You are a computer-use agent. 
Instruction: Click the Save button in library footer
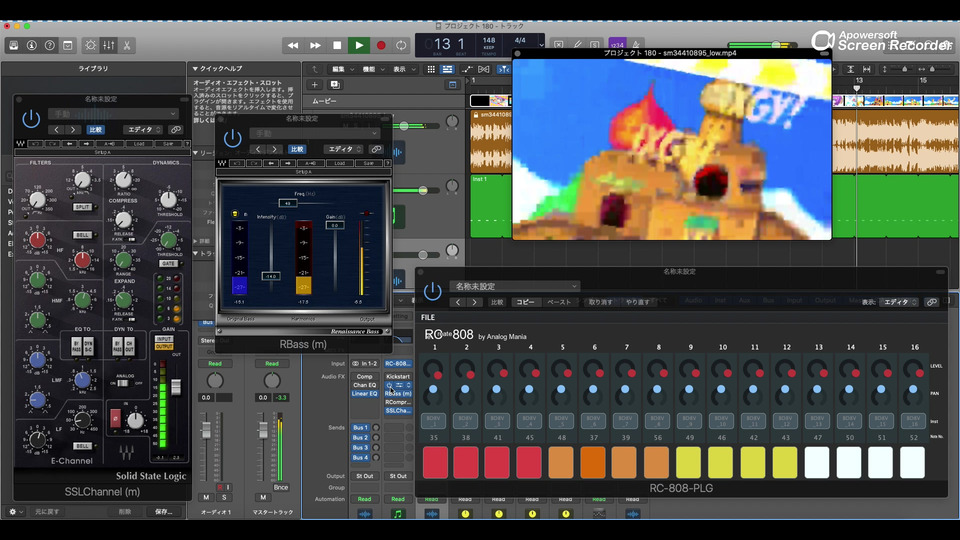coord(163,511)
